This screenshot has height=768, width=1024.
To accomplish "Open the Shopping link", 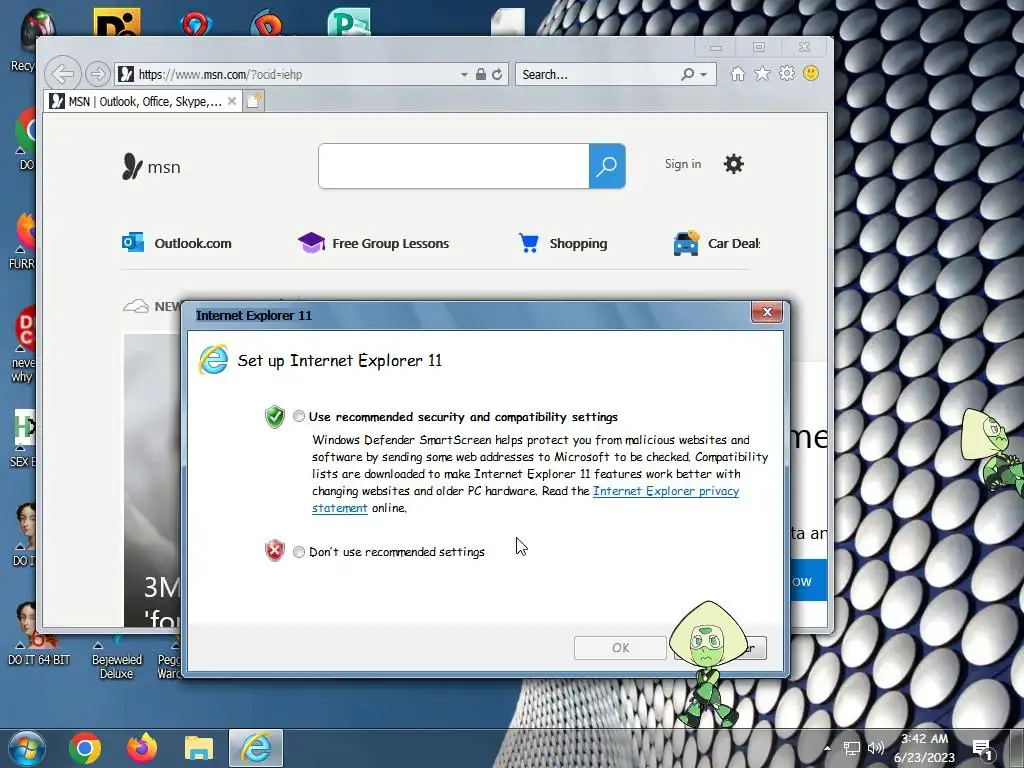I will coord(563,243).
